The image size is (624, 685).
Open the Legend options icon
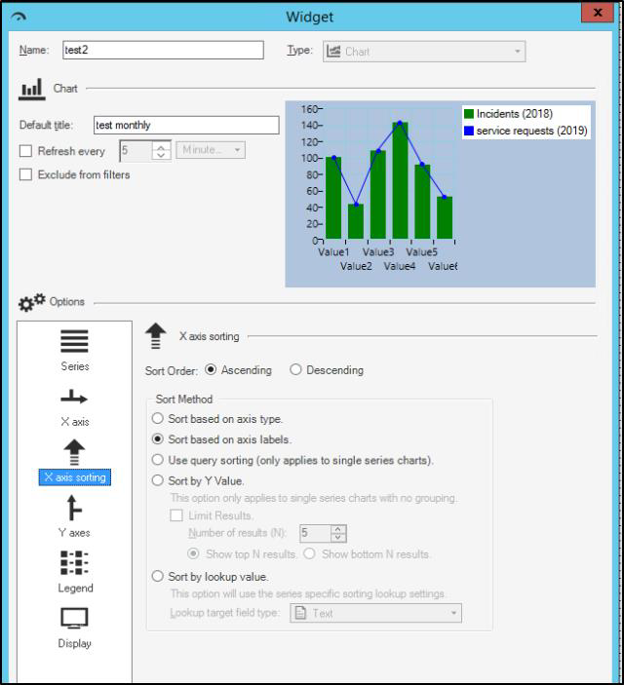coord(74,563)
